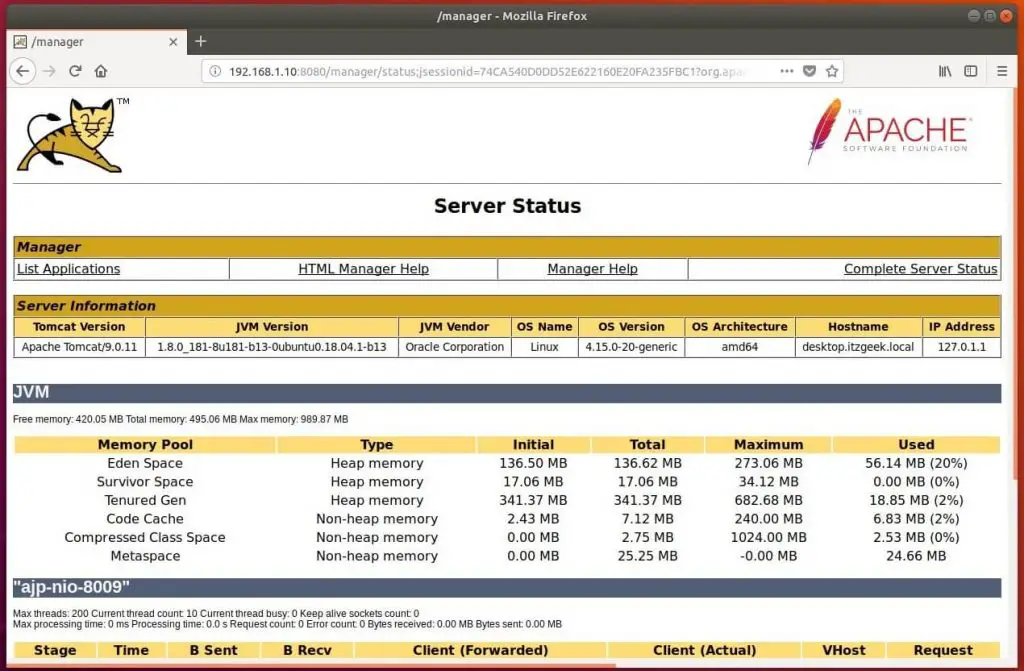Click Tenured Gen maximum 682.68 MB
This screenshot has width=1024, height=671.
(768, 500)
